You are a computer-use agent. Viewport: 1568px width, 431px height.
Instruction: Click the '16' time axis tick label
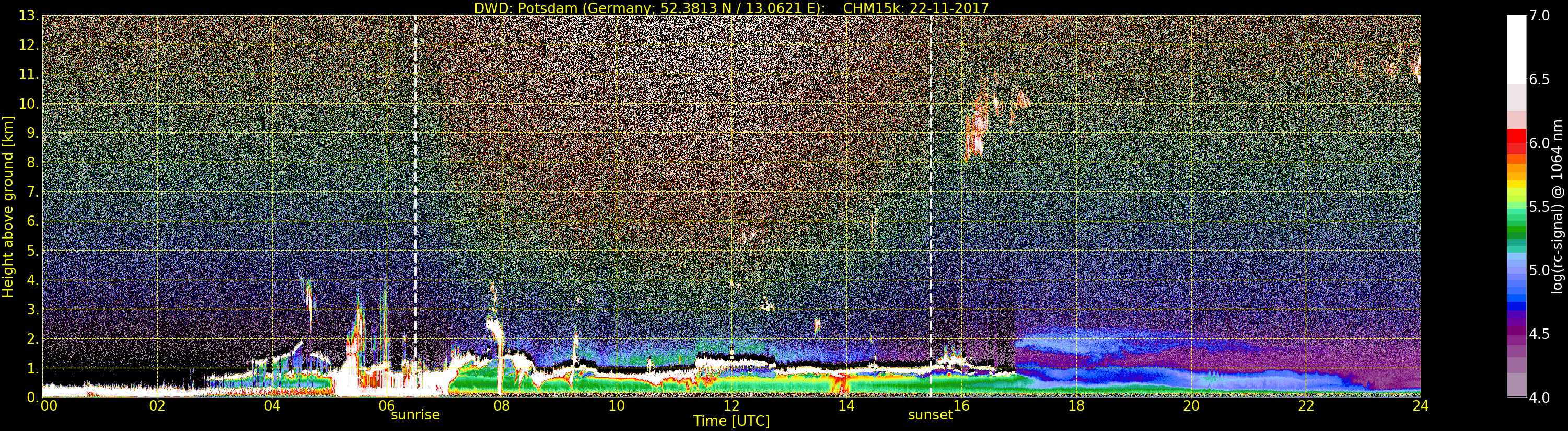click(x=962, y=405)
